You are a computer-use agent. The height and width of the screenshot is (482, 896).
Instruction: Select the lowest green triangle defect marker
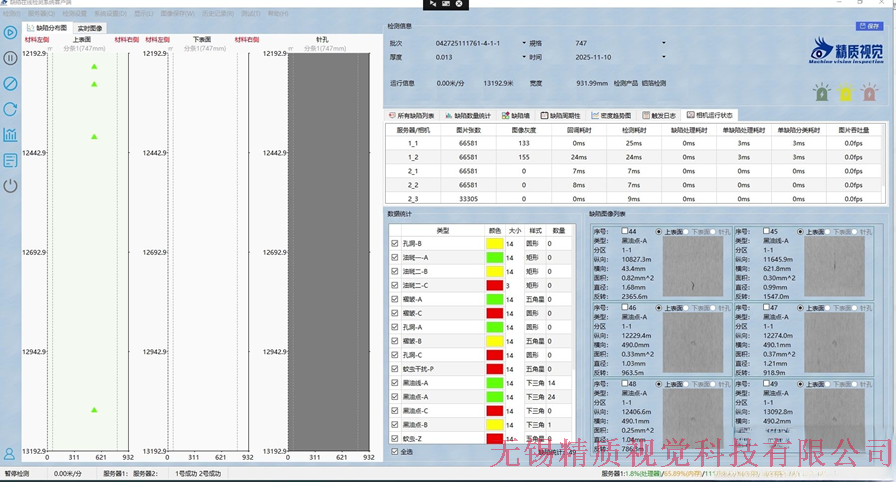coord(94,410)
